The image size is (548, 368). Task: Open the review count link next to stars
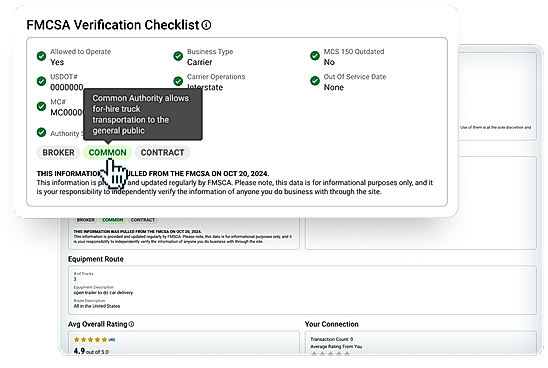point(112,340)
